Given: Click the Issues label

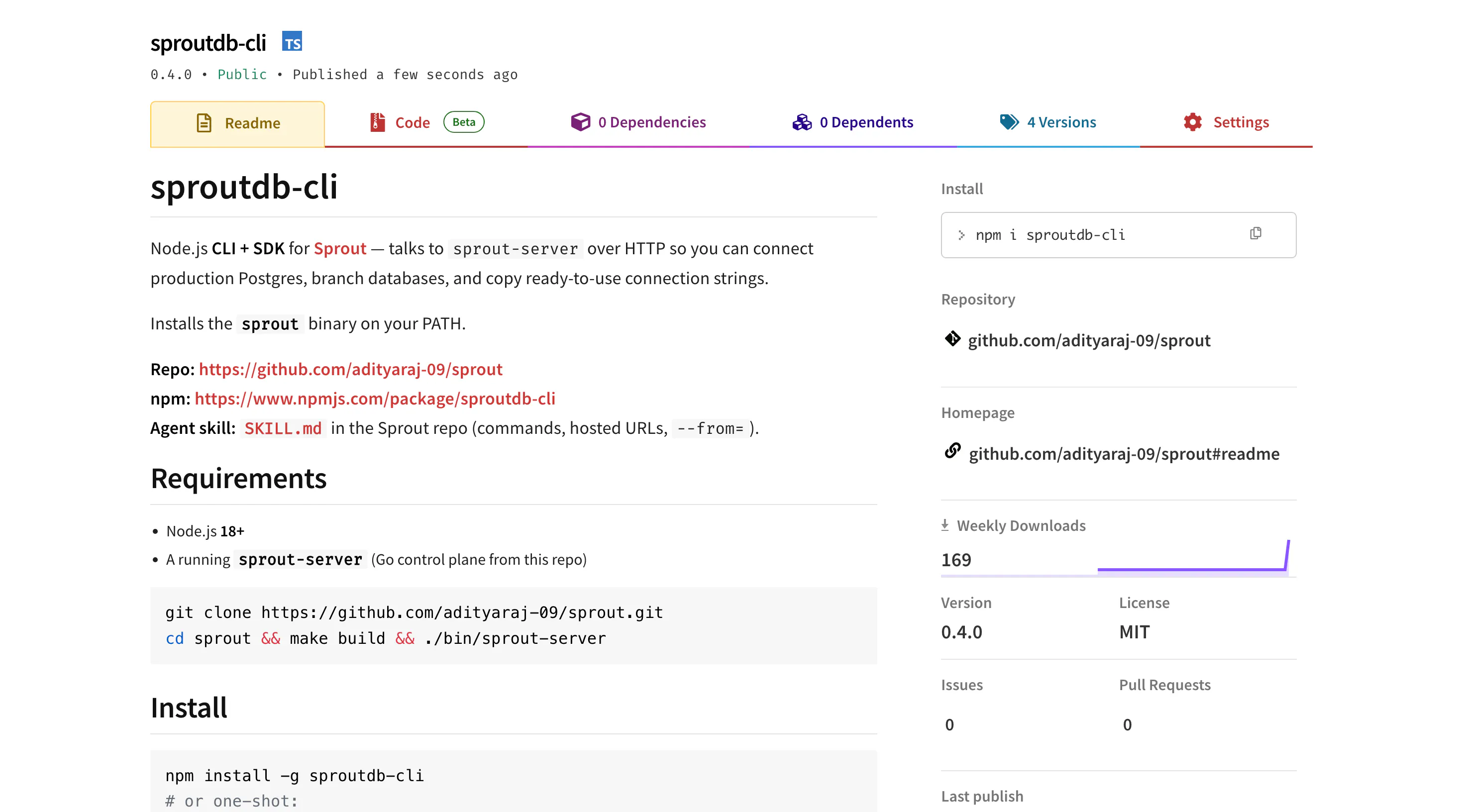Looking at the screenshot, I should point(962,685).
